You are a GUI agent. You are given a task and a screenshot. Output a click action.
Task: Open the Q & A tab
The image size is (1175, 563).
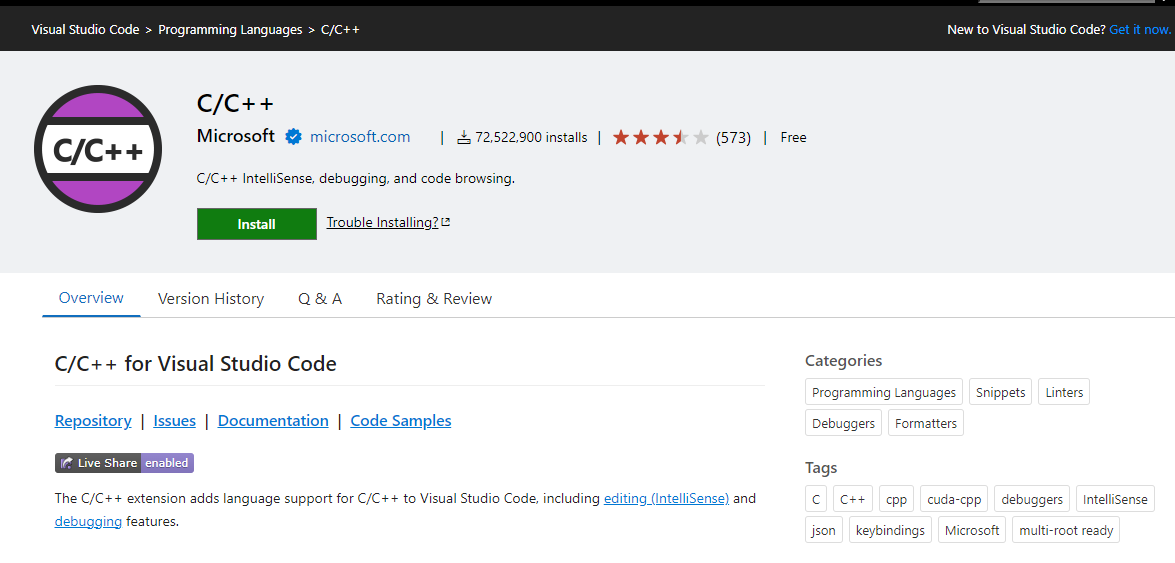[320, 298]
